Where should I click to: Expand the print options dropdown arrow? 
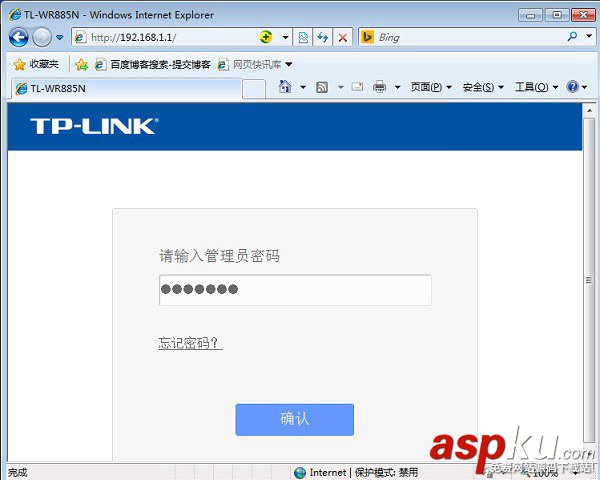398,87
